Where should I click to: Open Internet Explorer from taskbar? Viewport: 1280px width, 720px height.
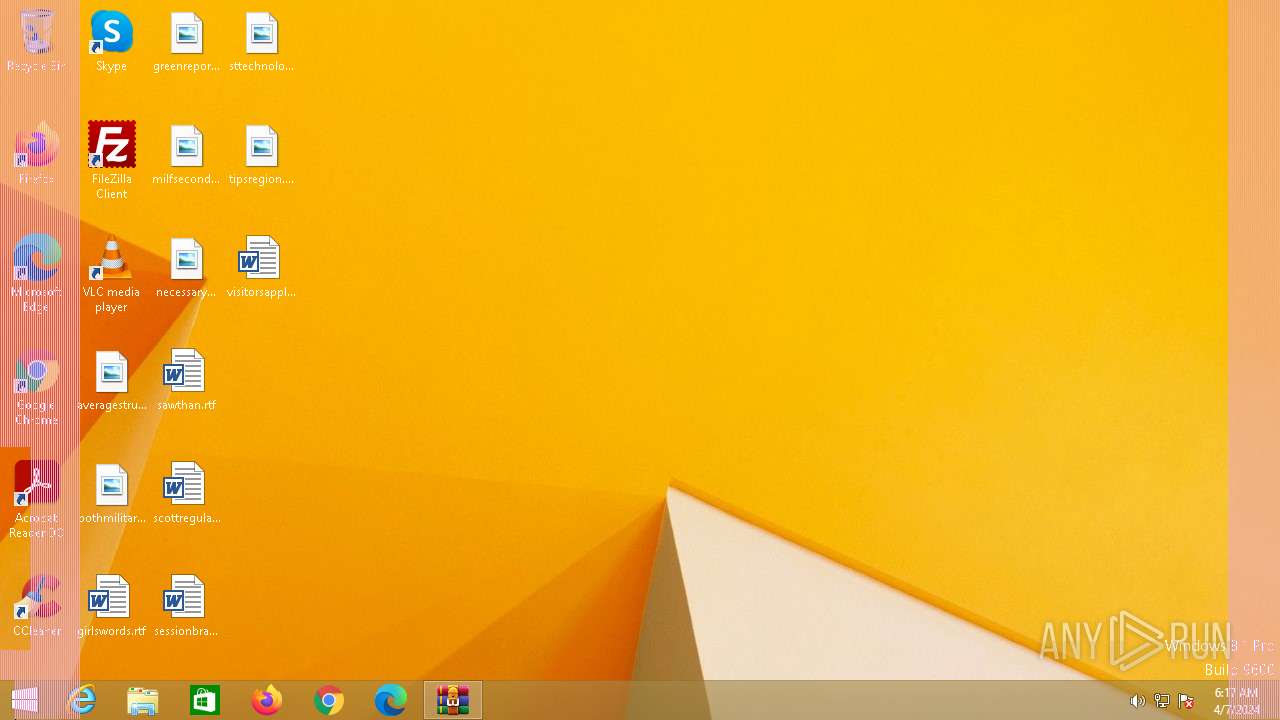tap(81, 700)
